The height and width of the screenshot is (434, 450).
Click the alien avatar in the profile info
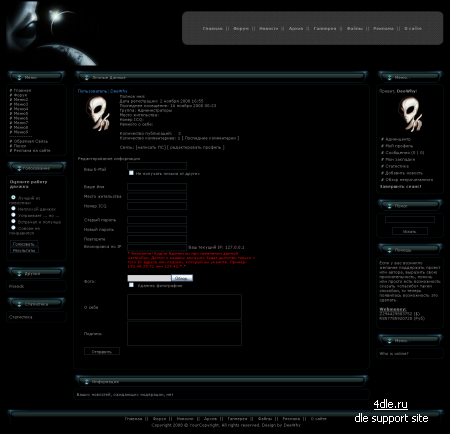click(x=98, y=113)
